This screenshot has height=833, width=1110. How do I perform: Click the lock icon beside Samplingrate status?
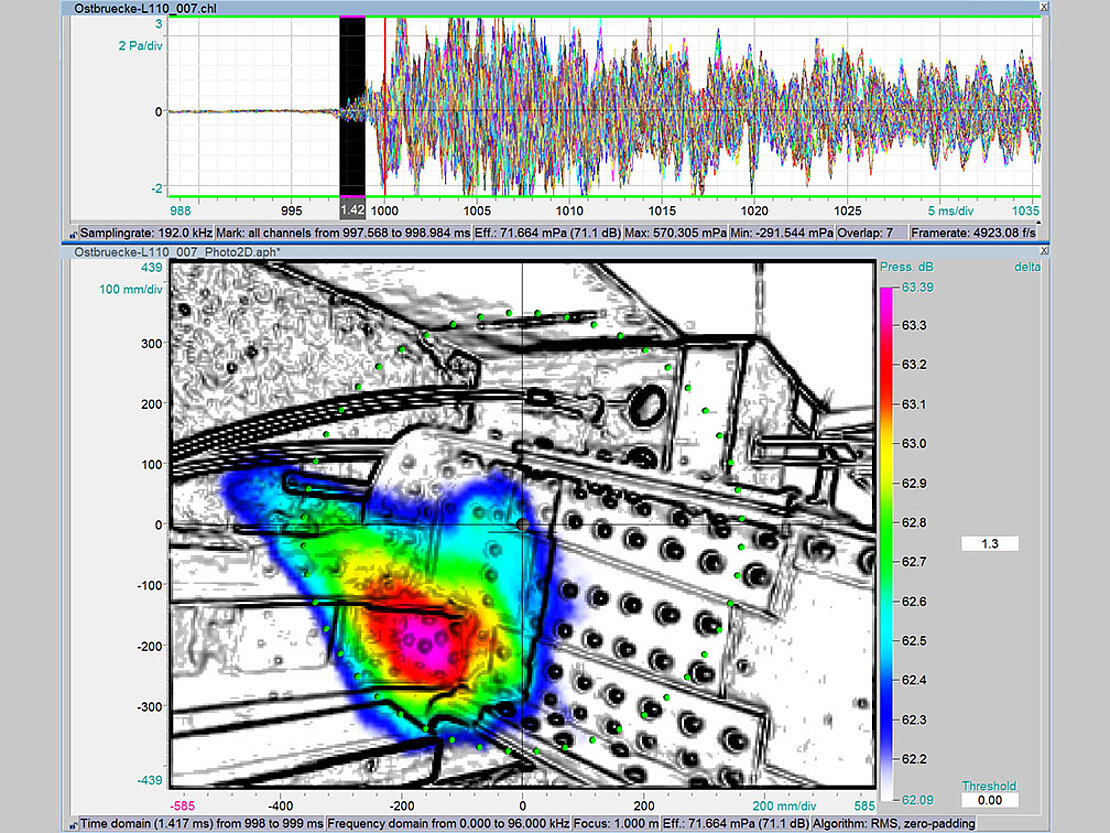click(74, 234)
